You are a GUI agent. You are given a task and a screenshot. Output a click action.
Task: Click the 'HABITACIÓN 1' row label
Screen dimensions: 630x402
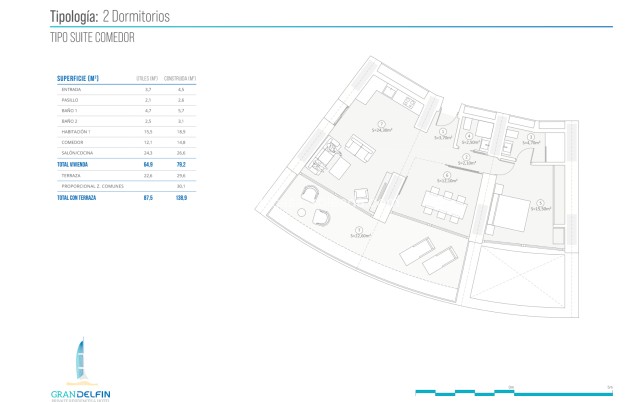tap(76, 132)
